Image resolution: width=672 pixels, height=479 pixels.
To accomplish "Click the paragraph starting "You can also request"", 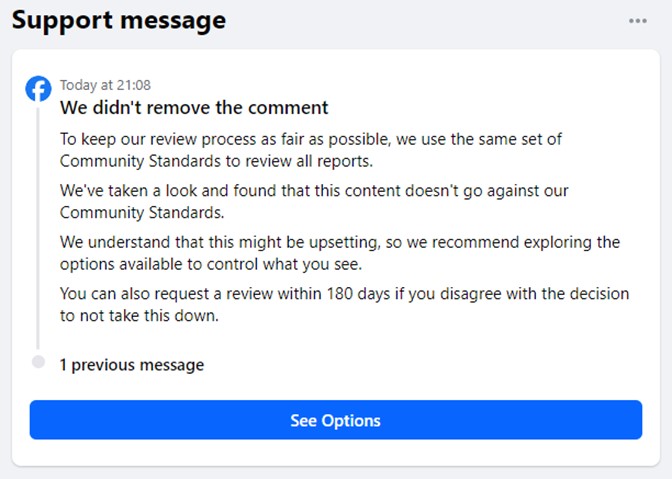I will 344,304.
